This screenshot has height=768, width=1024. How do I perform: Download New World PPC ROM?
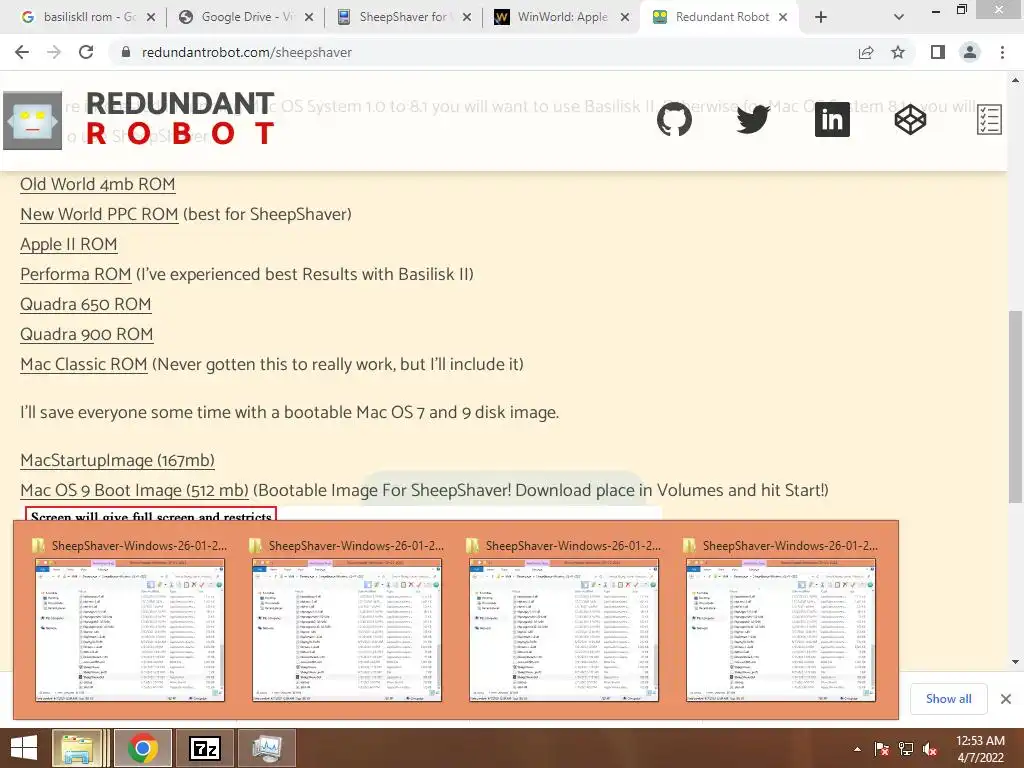tap(99, 214)
